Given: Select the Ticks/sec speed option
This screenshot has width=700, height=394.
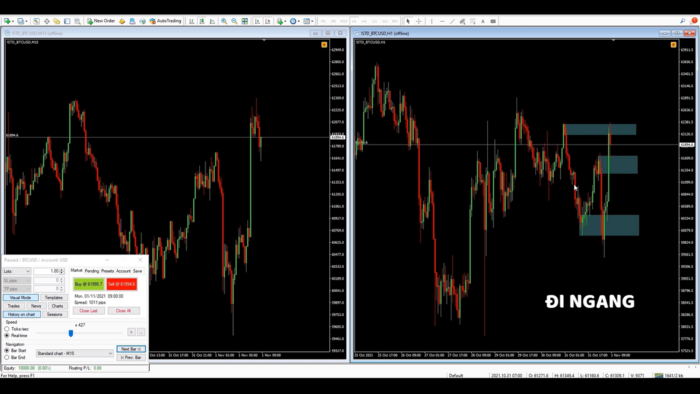Looking at the screenshot, I should (x=7, y=329).
